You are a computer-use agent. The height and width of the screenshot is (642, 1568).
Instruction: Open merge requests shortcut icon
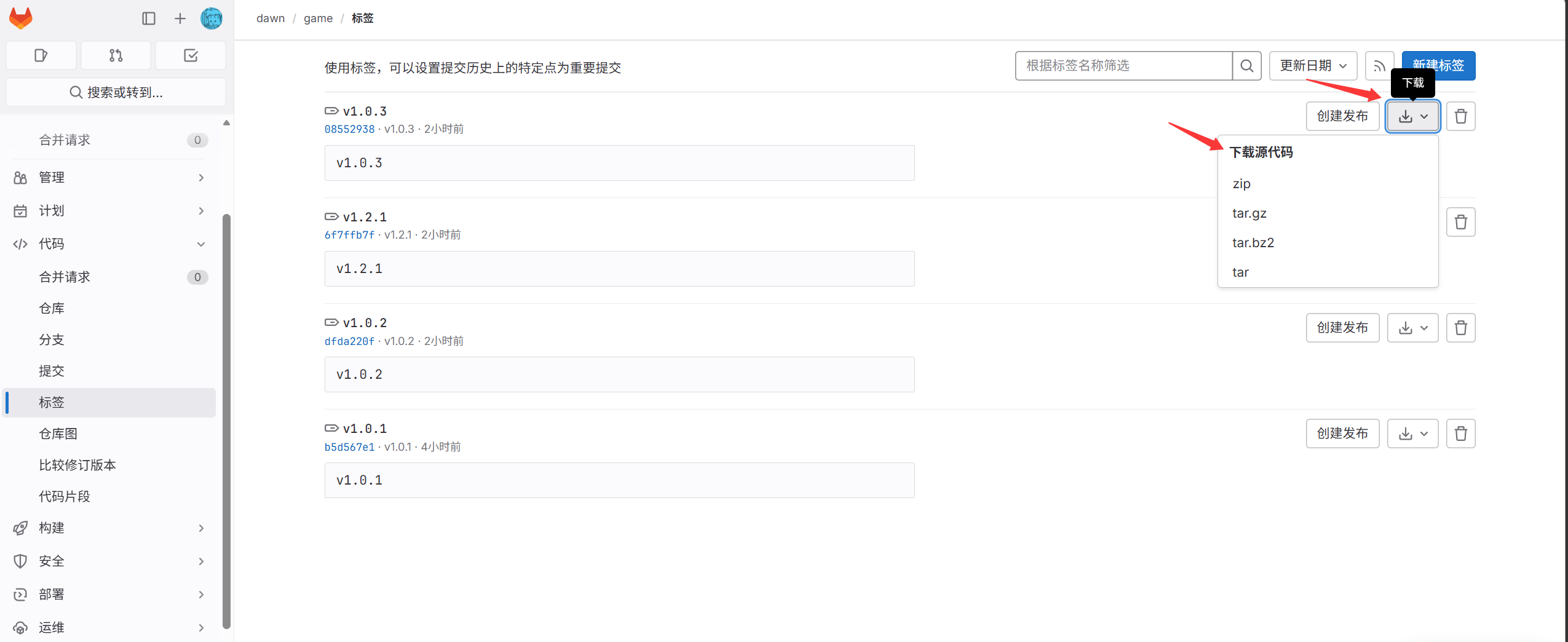click(x=116, y=56)
